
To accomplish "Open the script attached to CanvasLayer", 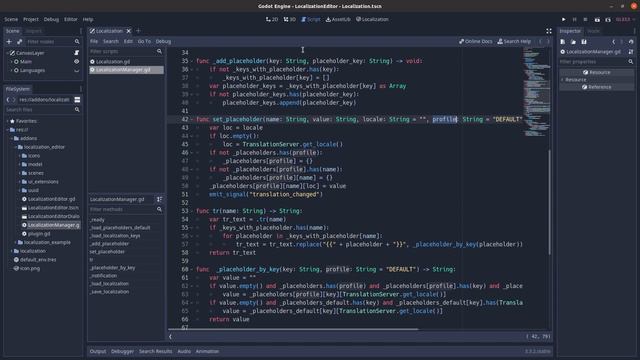I will click(76, 53).
